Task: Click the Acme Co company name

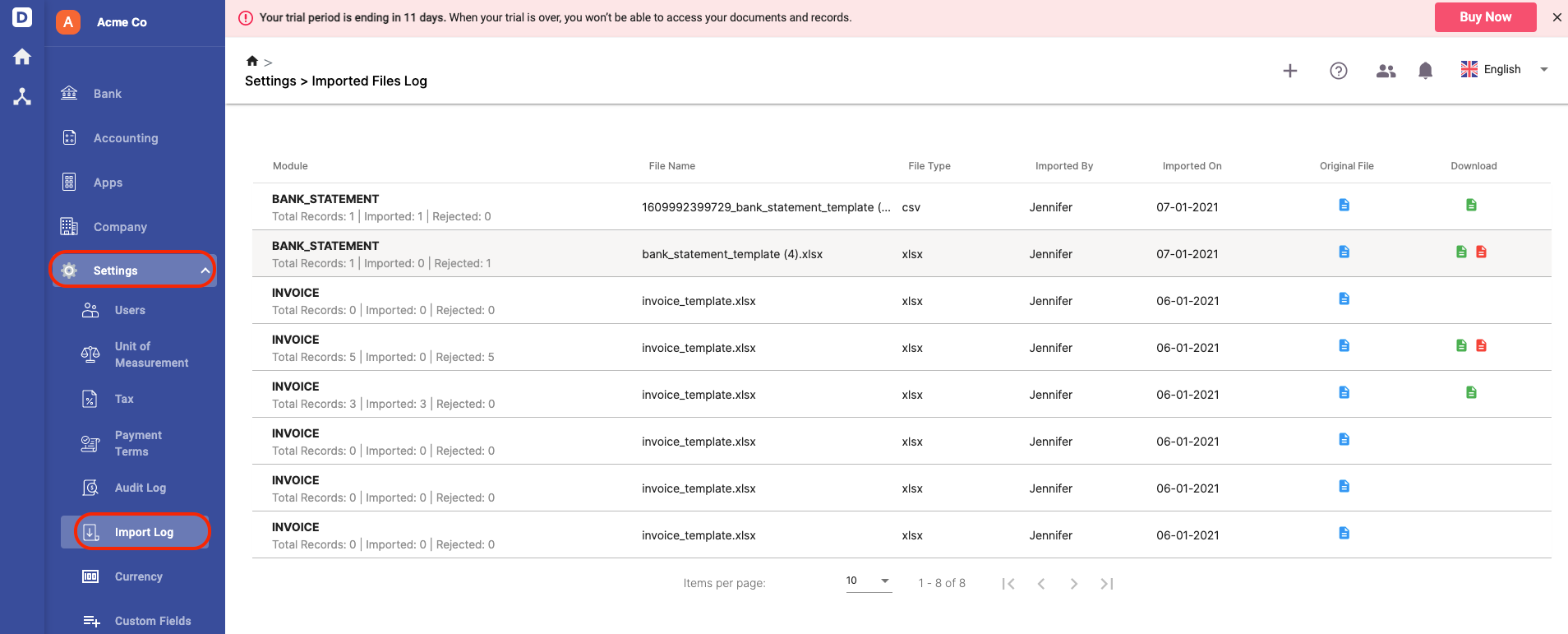Action: point(122,22)
